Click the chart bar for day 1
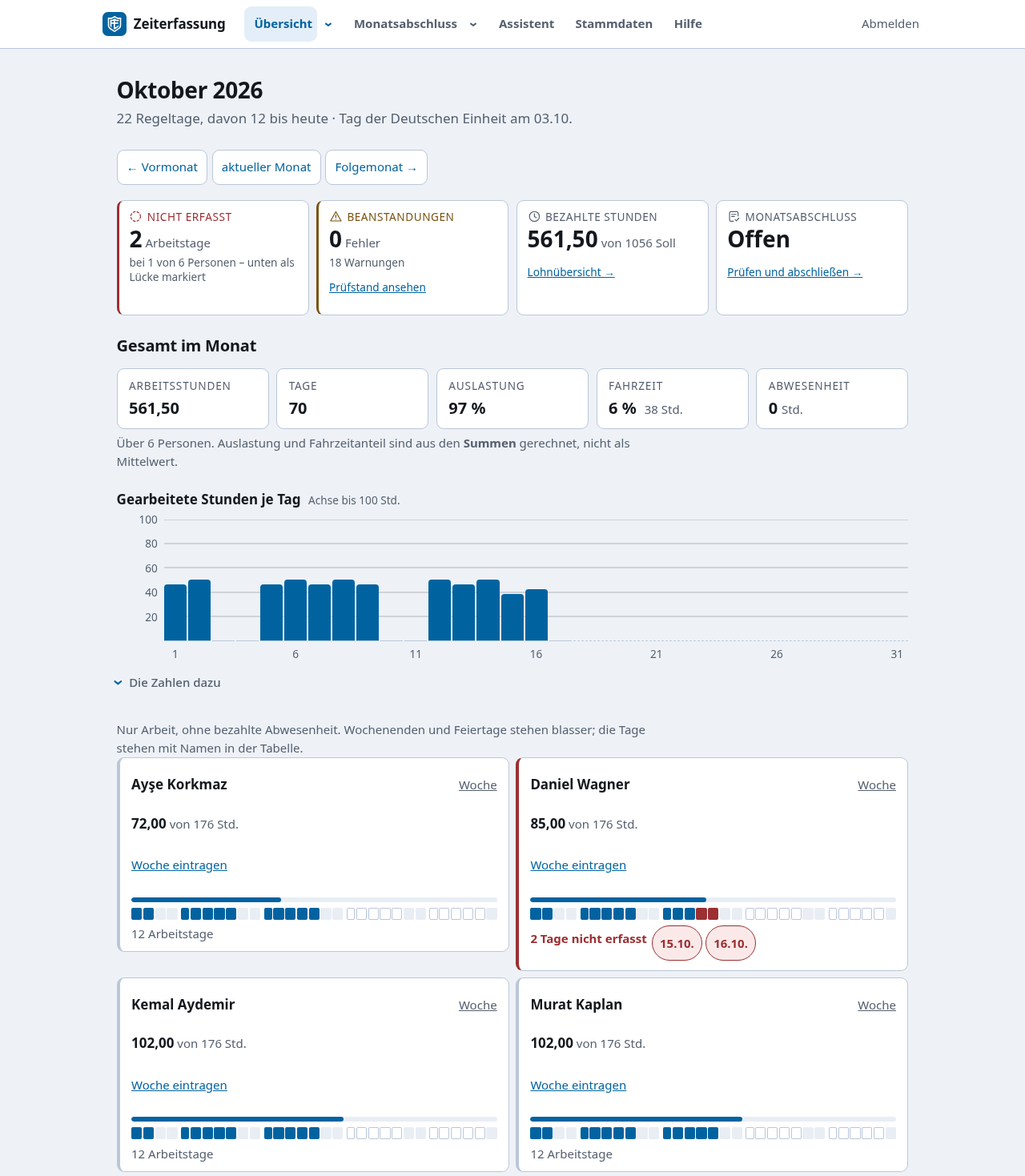Image resolution: width=1025 pixels, height=1176 pixels. click(175, 612)
